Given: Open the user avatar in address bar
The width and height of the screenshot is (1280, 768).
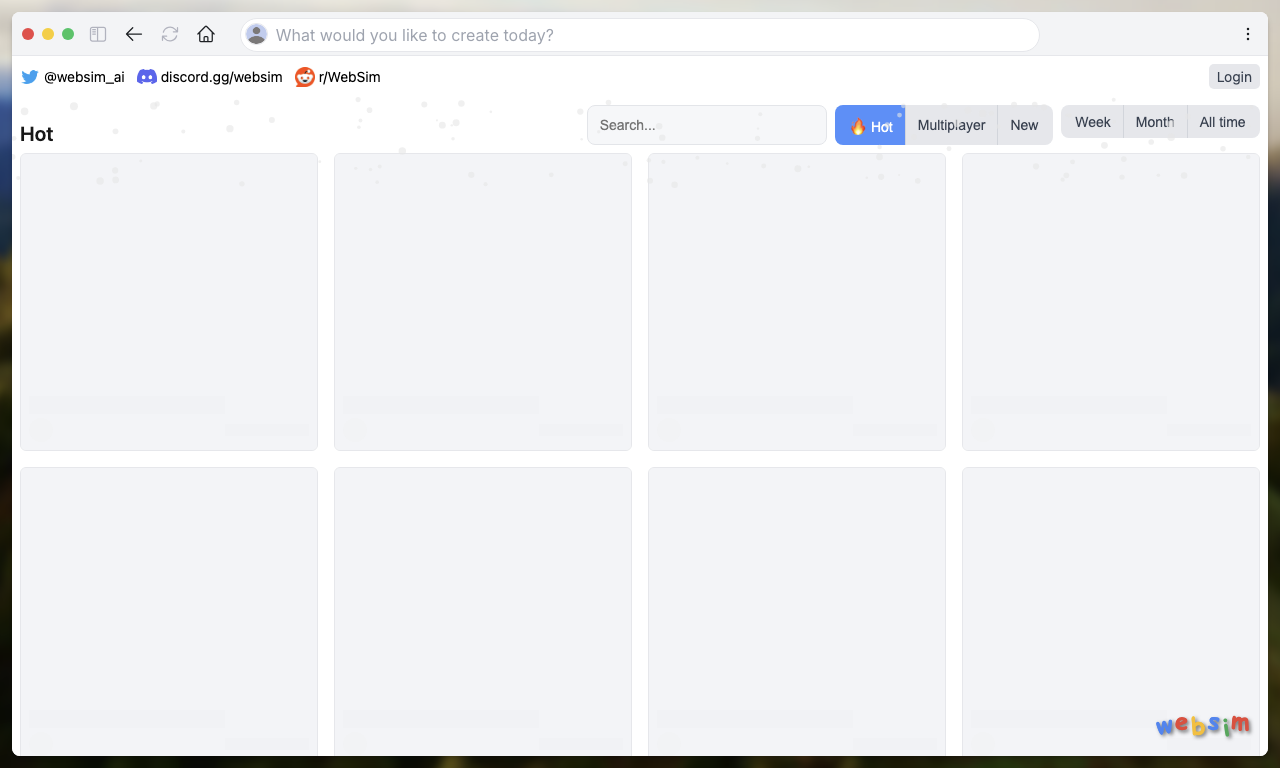Looking at the screenshot, I should [257, 35].
